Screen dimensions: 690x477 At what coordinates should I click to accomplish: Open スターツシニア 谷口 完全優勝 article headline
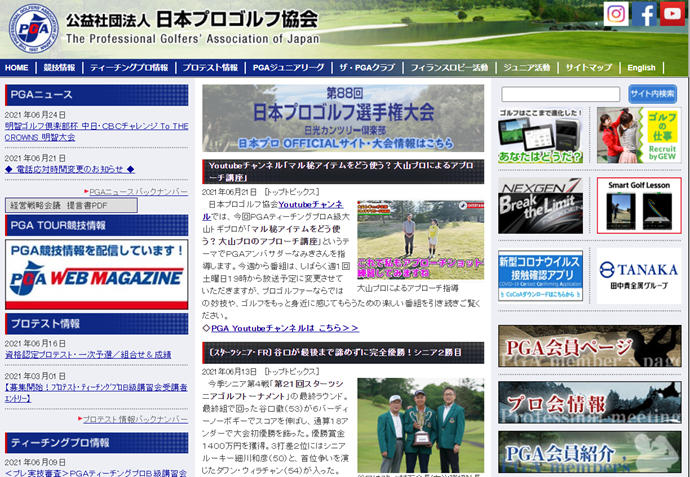click(x=343, y=353)
